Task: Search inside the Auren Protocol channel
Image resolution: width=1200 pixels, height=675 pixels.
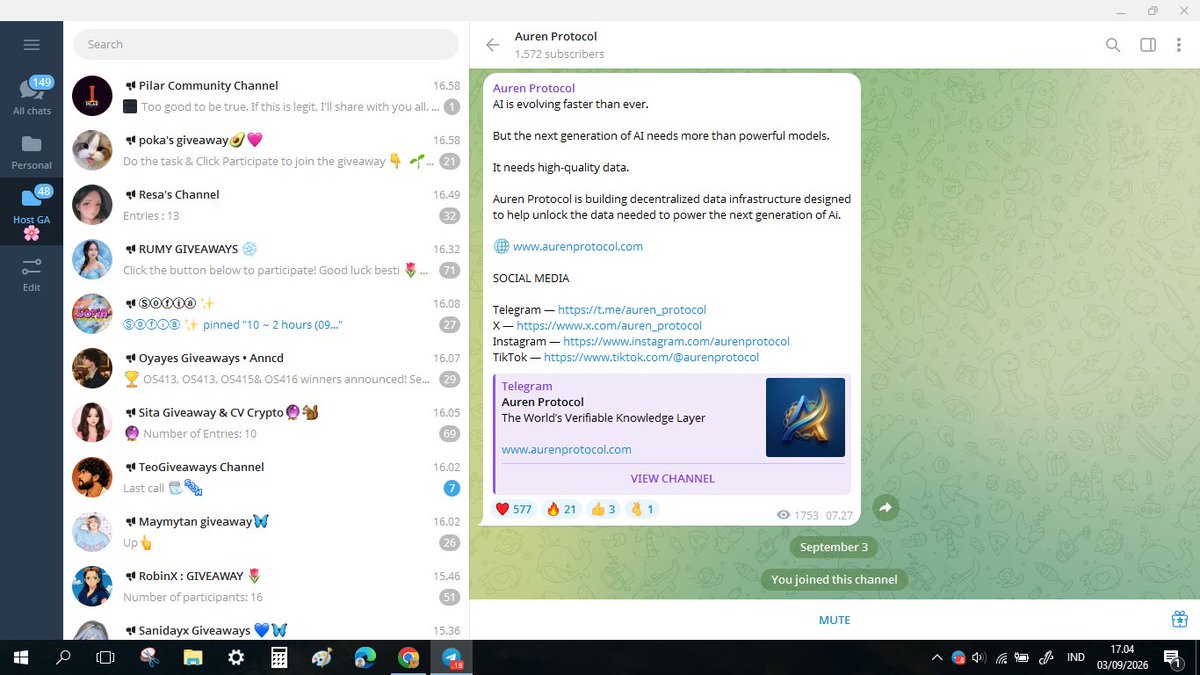Action: 1113,45
